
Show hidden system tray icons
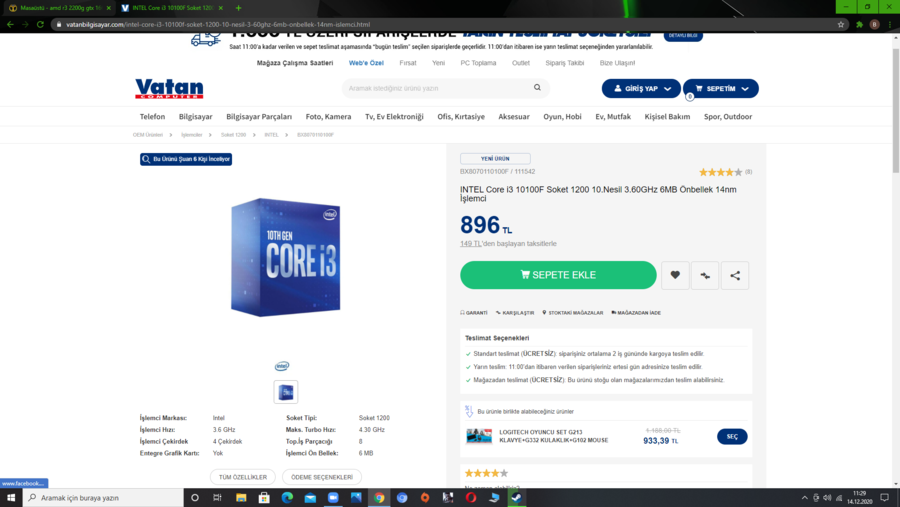(804, 498)
